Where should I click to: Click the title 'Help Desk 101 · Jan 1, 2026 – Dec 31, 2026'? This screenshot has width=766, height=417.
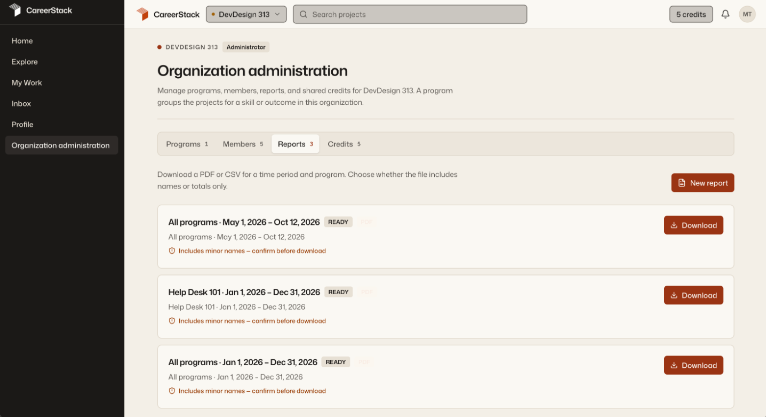244,292
